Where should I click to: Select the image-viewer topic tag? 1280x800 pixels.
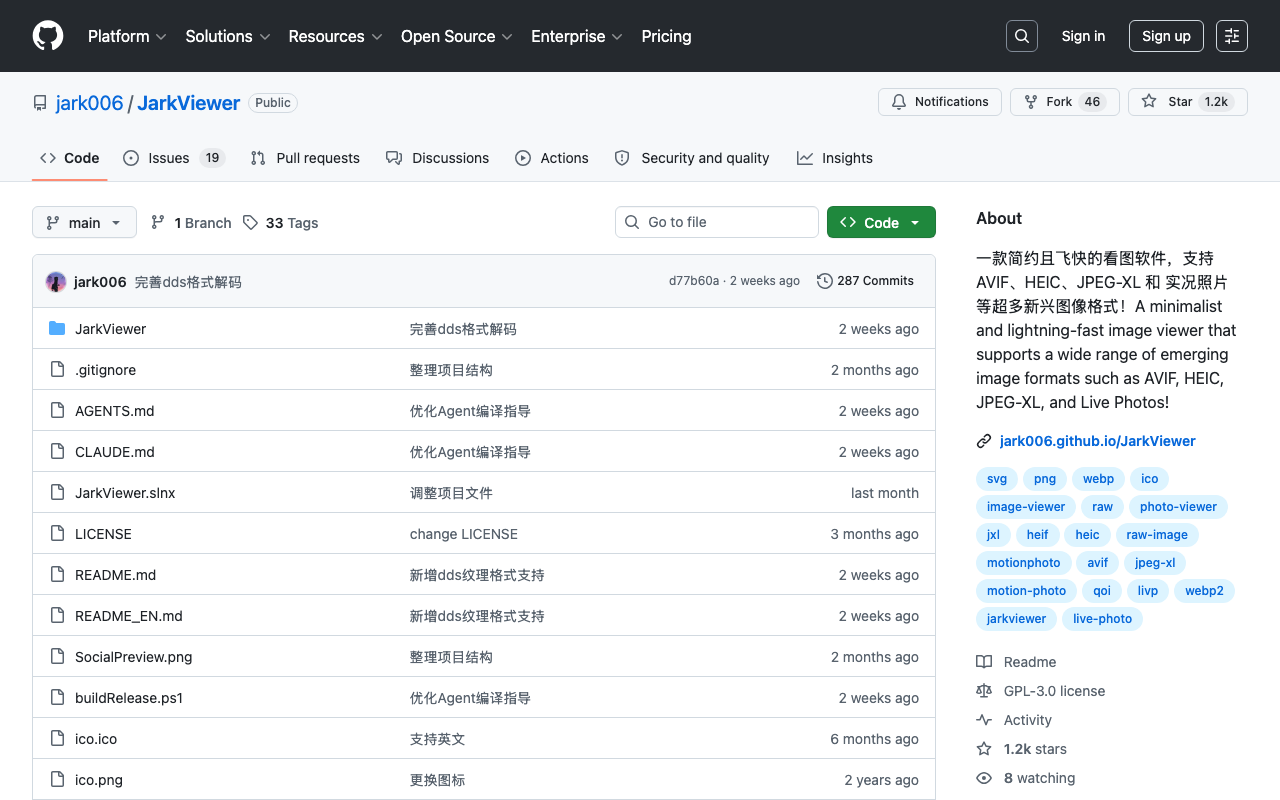pyautogui.click(x=1026, y=507)
